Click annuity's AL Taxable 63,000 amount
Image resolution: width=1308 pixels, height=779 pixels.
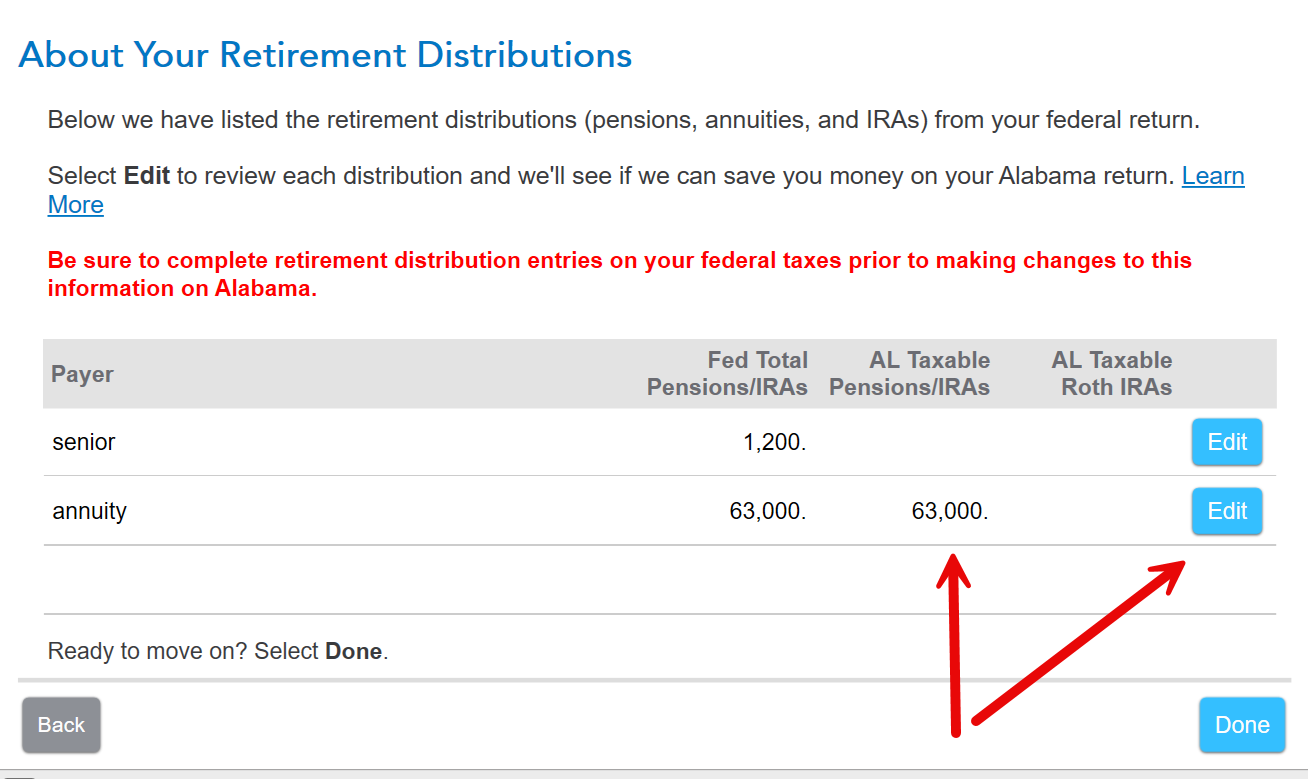tap(949, 511)
